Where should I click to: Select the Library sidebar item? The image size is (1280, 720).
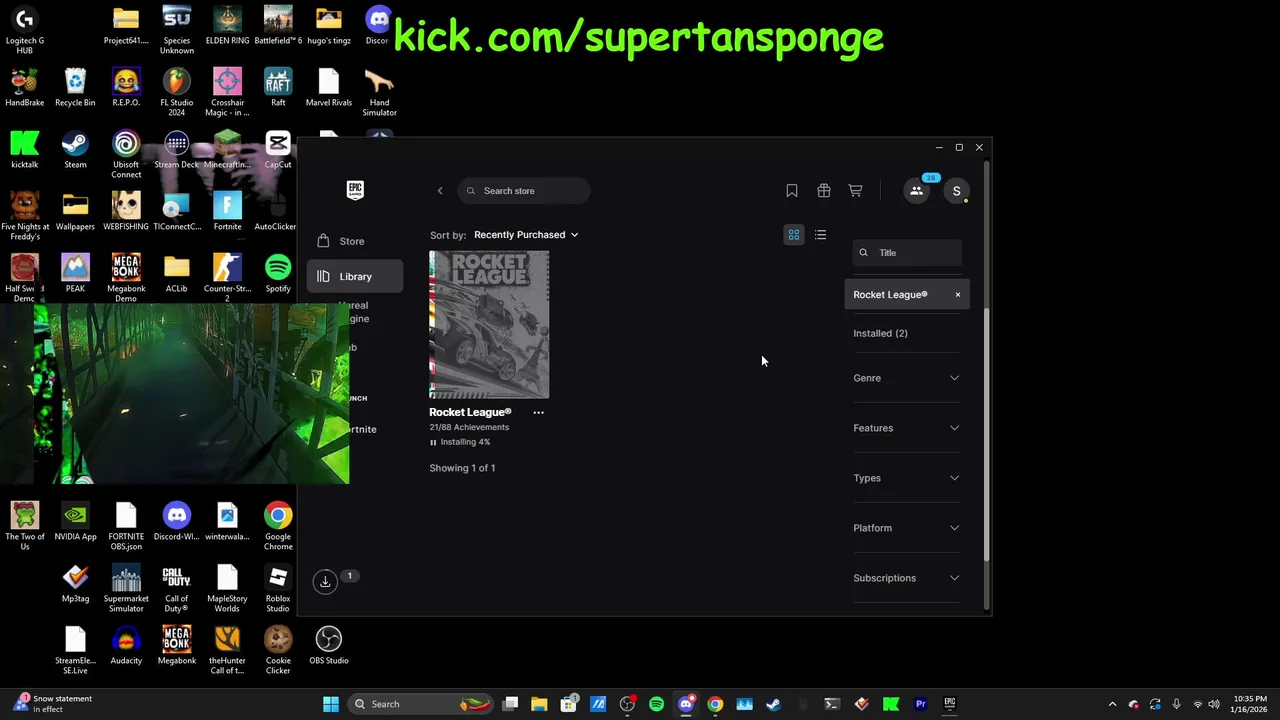(x=355, y=276)
